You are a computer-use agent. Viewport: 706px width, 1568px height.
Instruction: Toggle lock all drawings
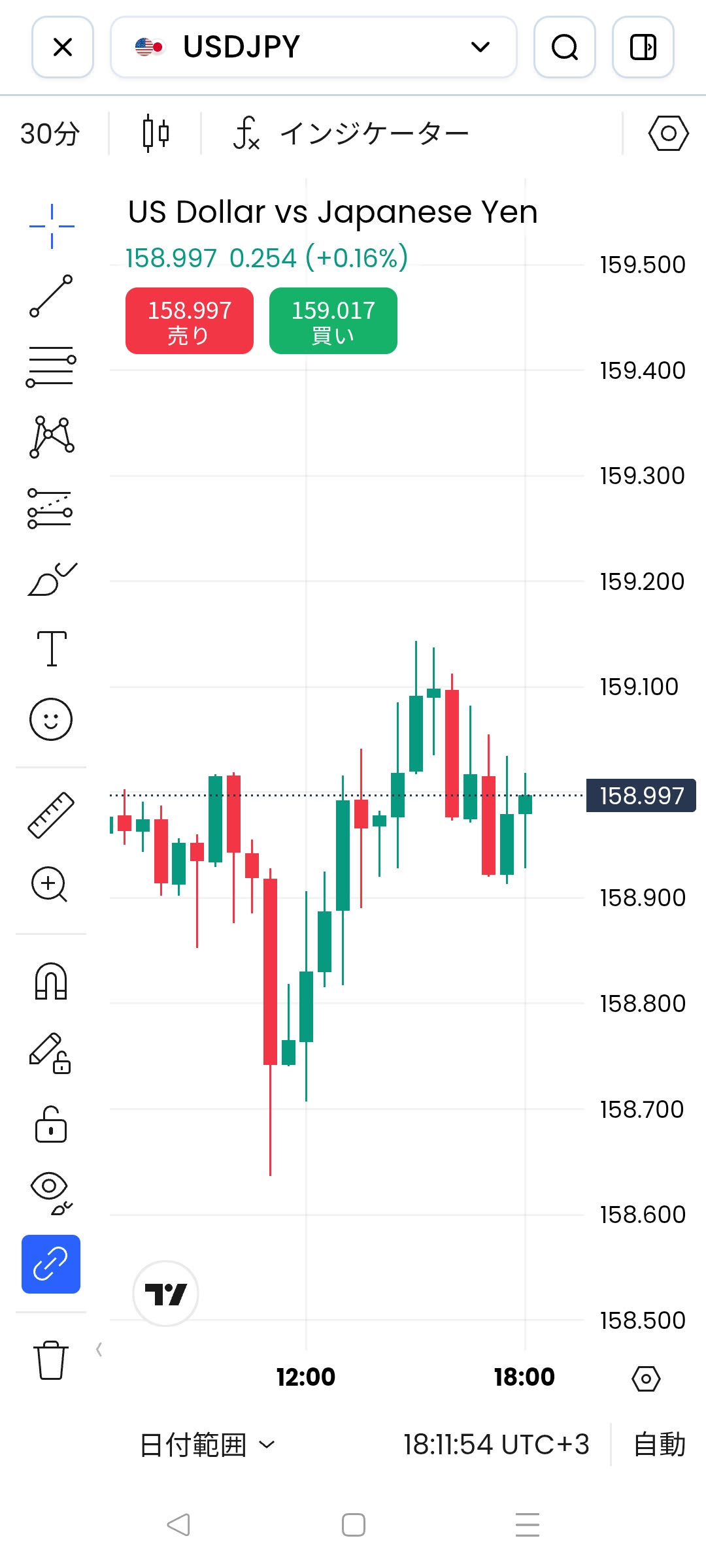tap(51, 1124)
